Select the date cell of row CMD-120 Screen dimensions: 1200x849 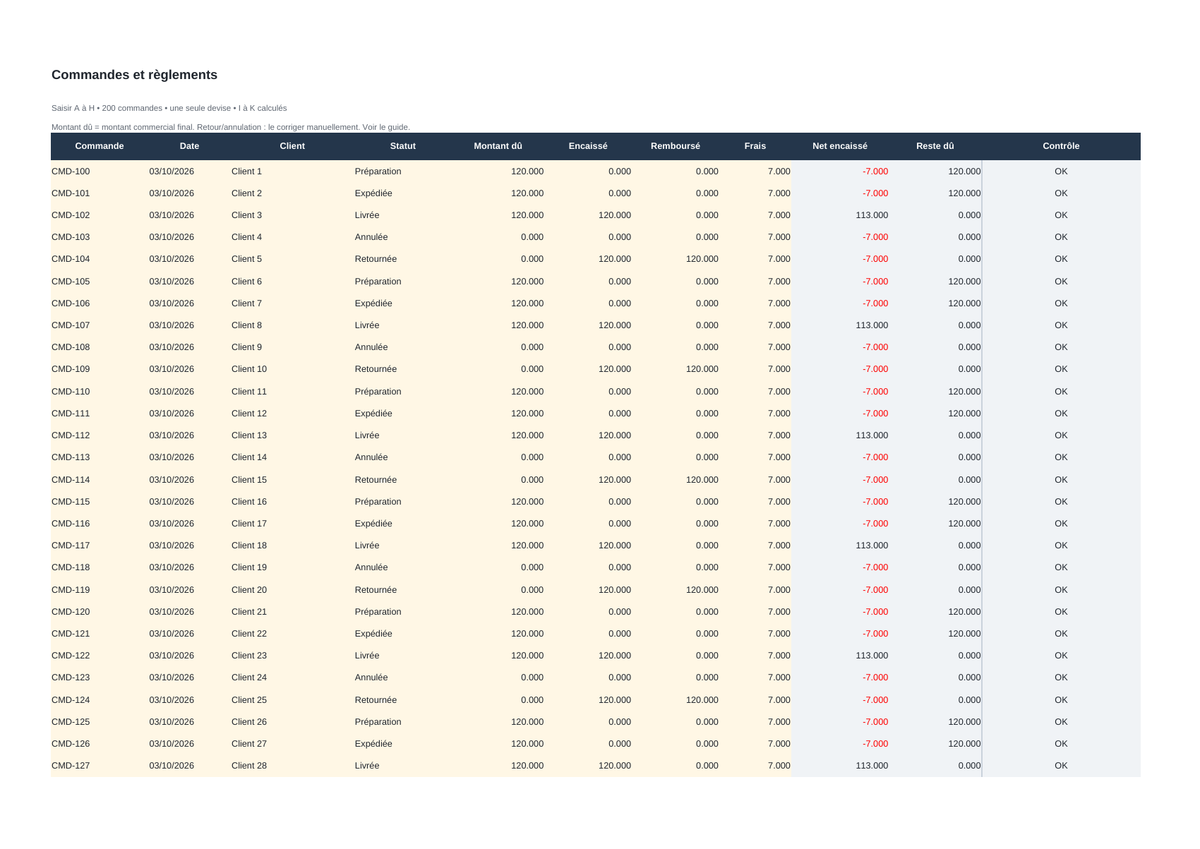(189, 612)
